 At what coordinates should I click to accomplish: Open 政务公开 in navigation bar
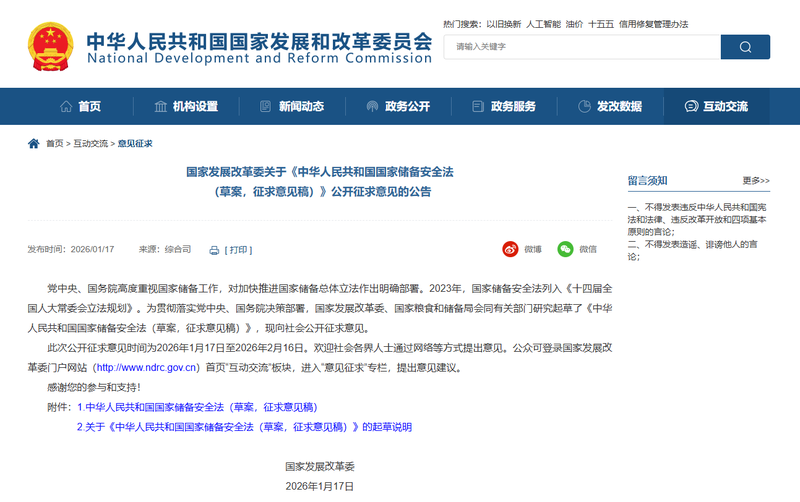(398, 107)
